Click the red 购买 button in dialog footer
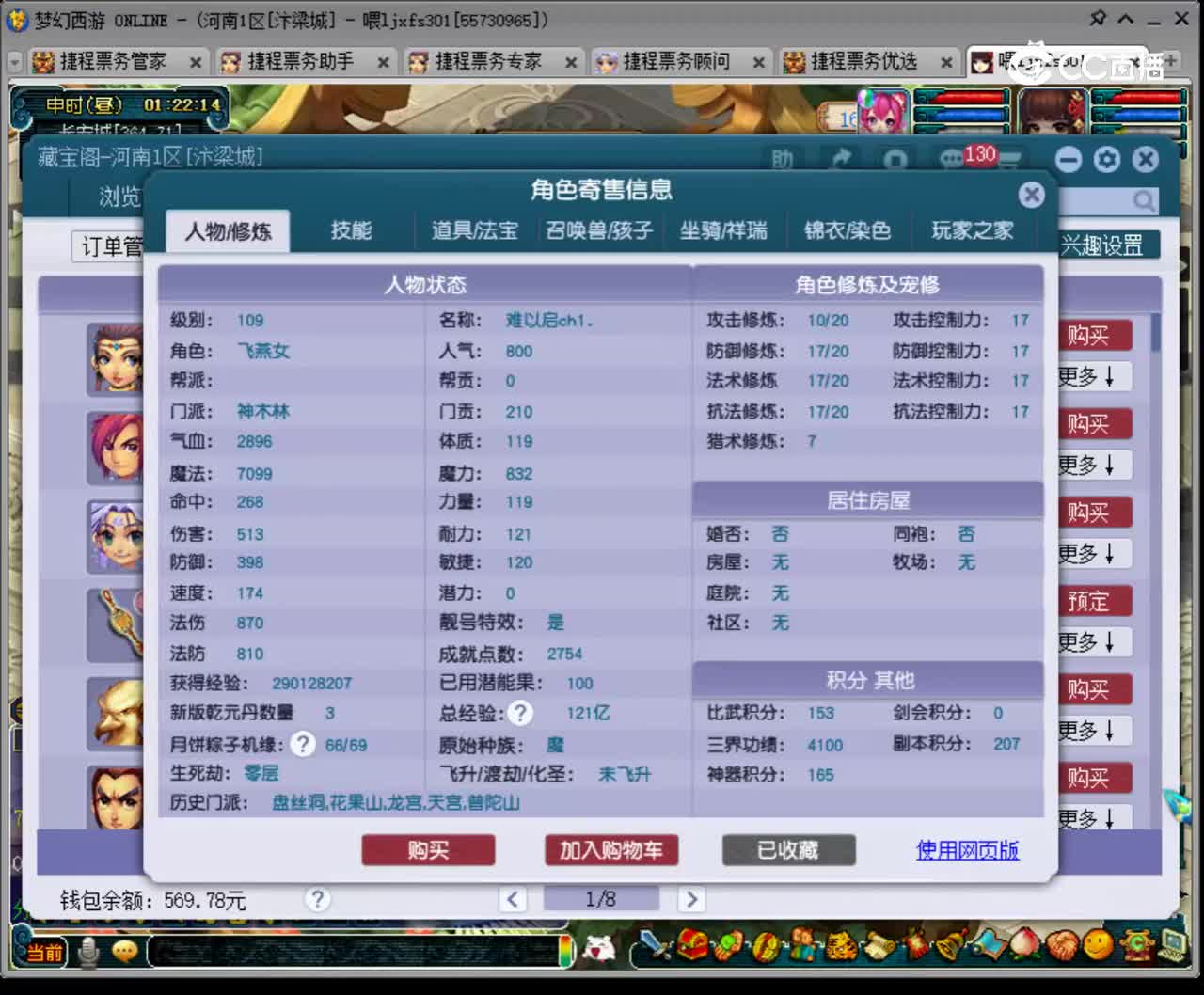Screen dimensions: 1204x995 click(428, 850)
